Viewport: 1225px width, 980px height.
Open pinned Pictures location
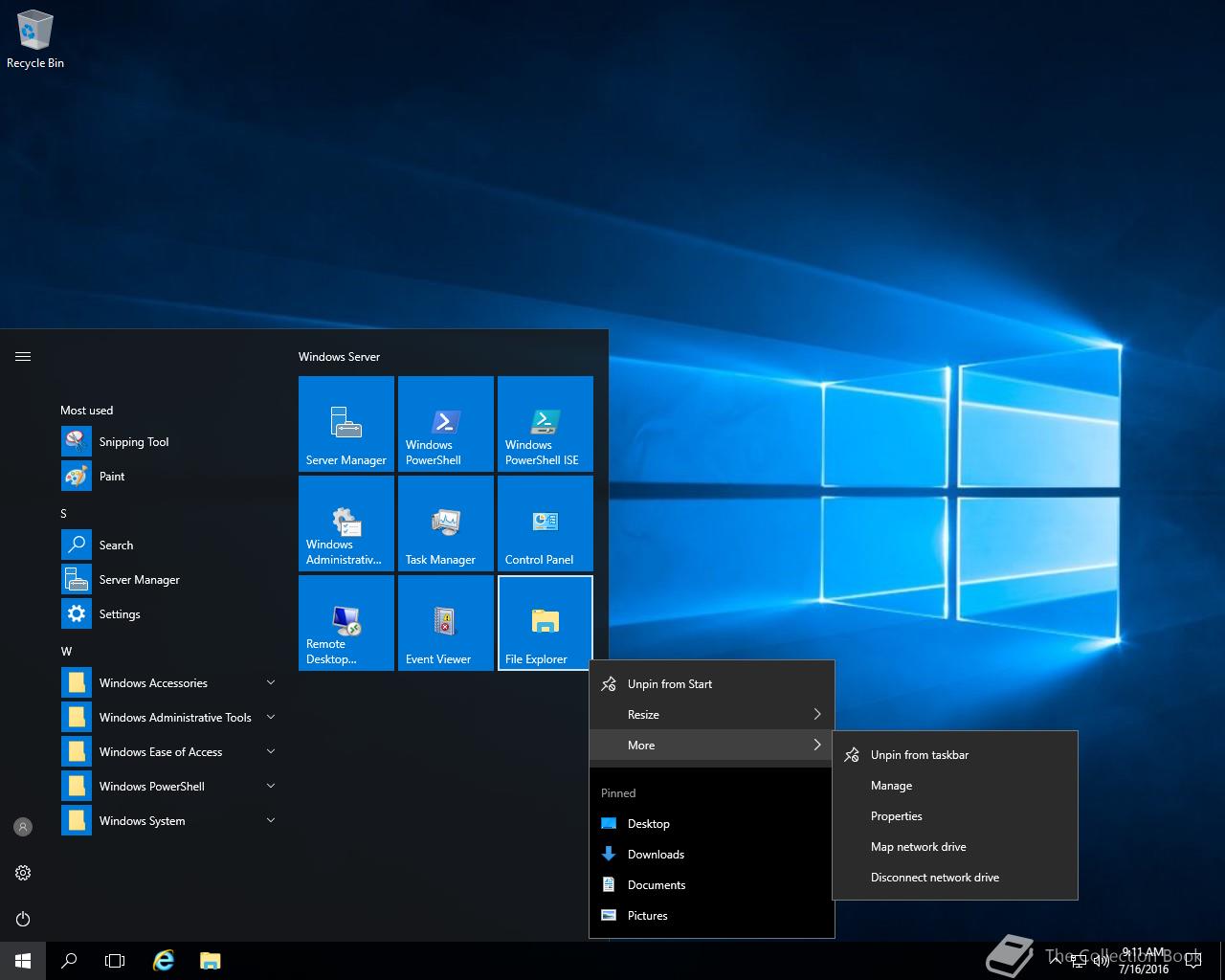point(712,916)
